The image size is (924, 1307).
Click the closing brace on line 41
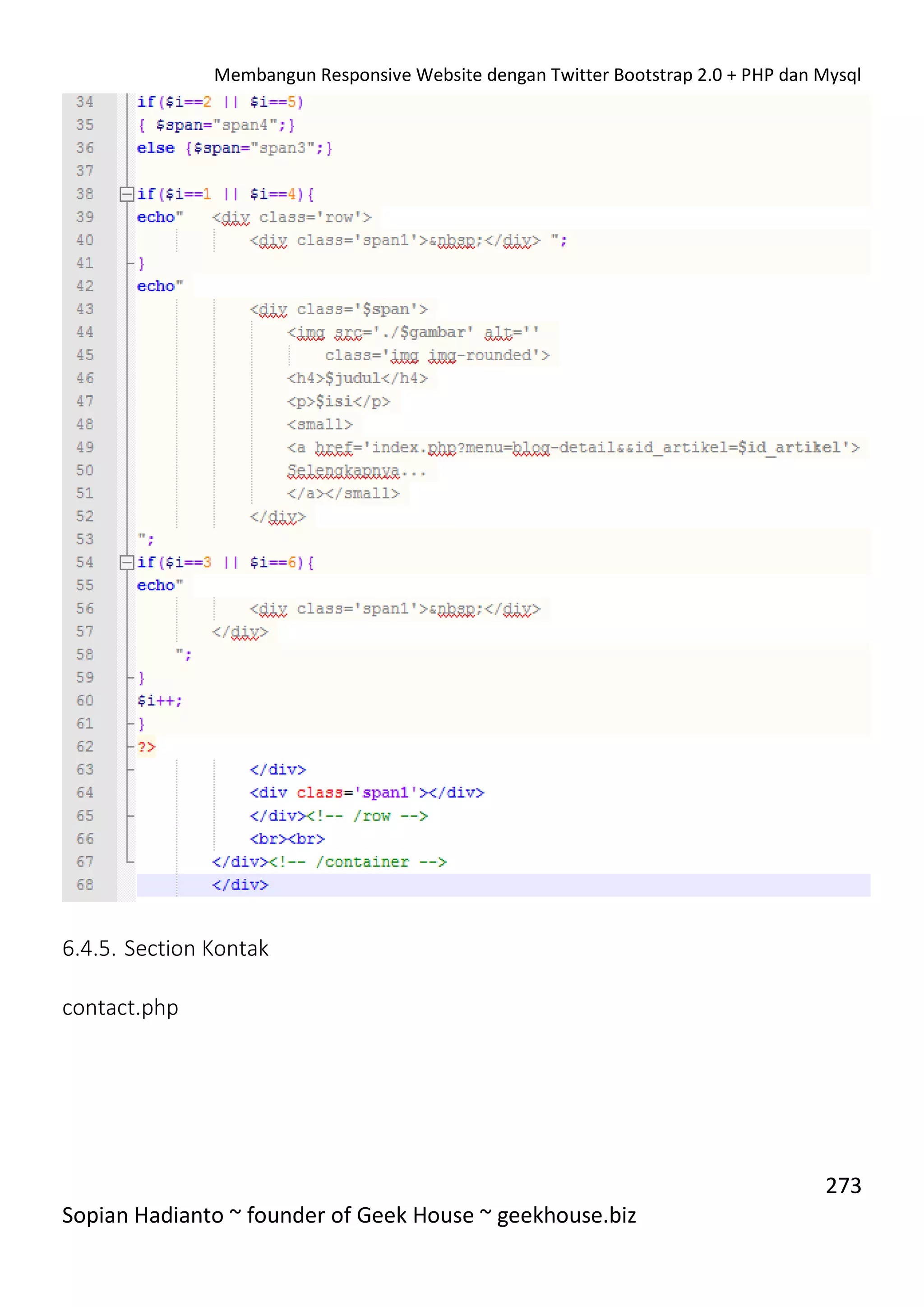click(x=142, y=264)
